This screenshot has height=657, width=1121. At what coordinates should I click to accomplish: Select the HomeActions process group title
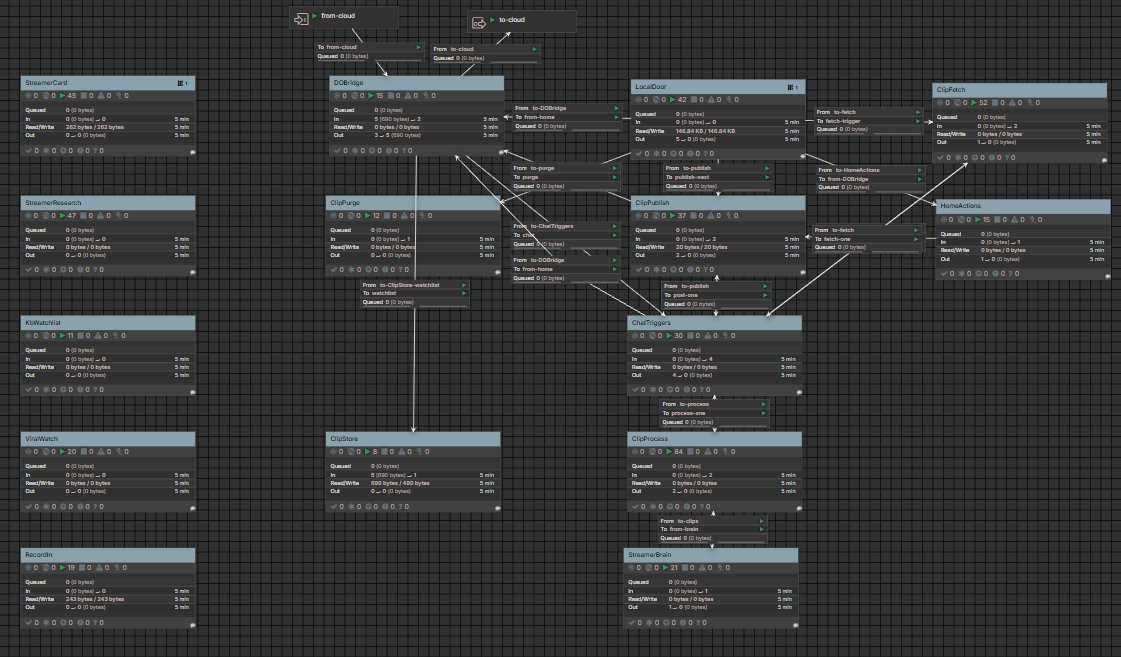[x=961, y=206]
